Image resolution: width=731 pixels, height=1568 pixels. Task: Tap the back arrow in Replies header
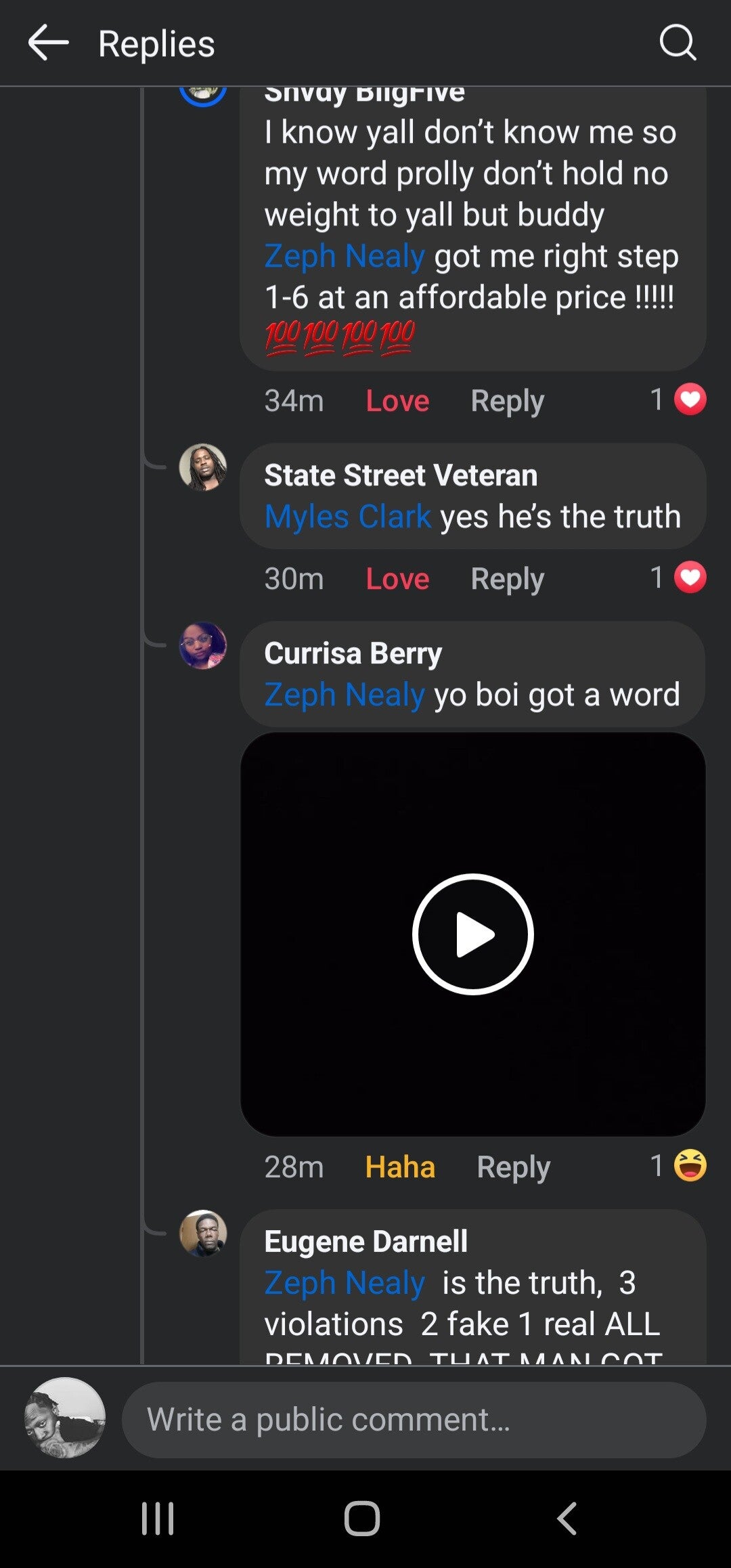(x=49, y=43)
